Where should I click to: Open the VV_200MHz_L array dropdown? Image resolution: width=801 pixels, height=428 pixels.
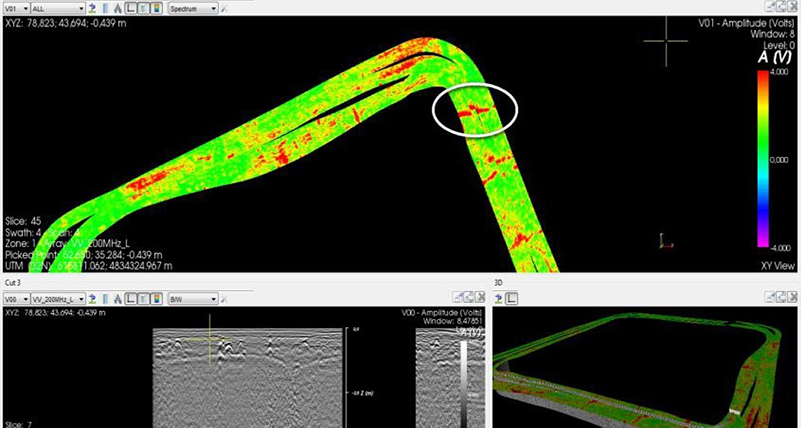[58, 298]
